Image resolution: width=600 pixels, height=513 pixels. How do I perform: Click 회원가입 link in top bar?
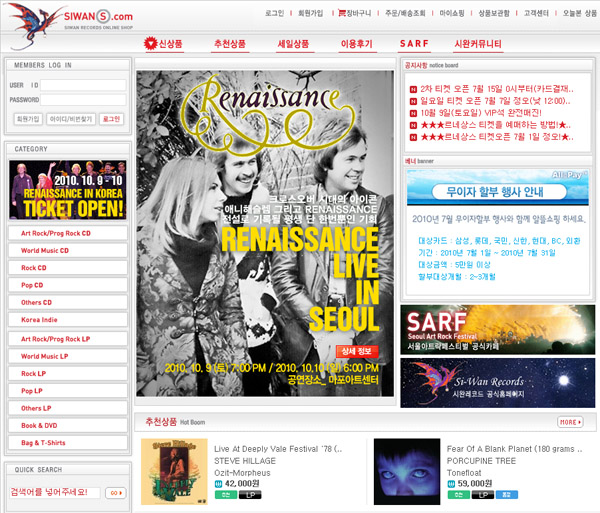(x=310, y=13)
